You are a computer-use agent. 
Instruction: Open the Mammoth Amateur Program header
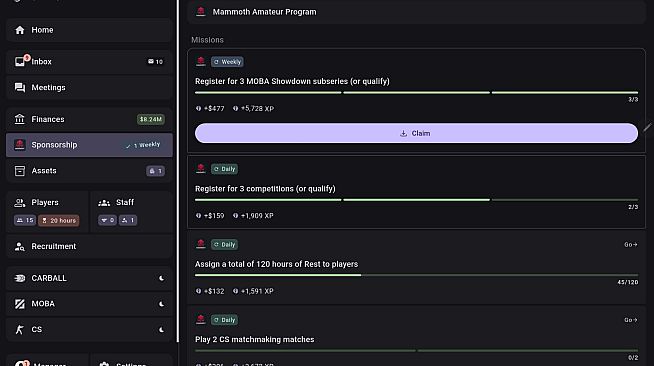[x=416, y=12]
